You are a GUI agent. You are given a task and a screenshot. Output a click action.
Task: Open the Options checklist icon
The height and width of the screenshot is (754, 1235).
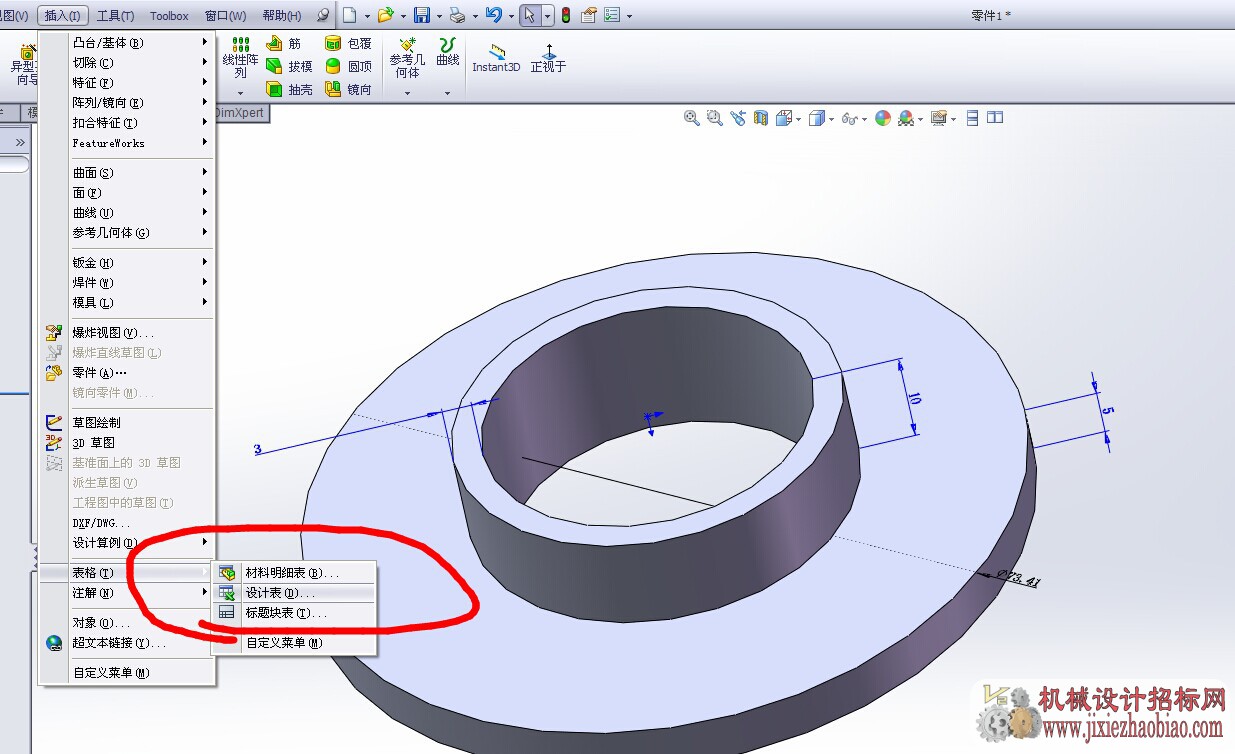click(611, 15)
